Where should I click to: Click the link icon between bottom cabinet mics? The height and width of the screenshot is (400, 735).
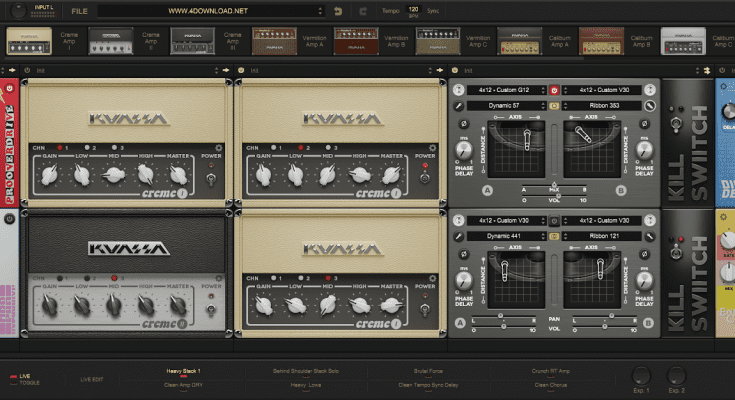[553, 234]
